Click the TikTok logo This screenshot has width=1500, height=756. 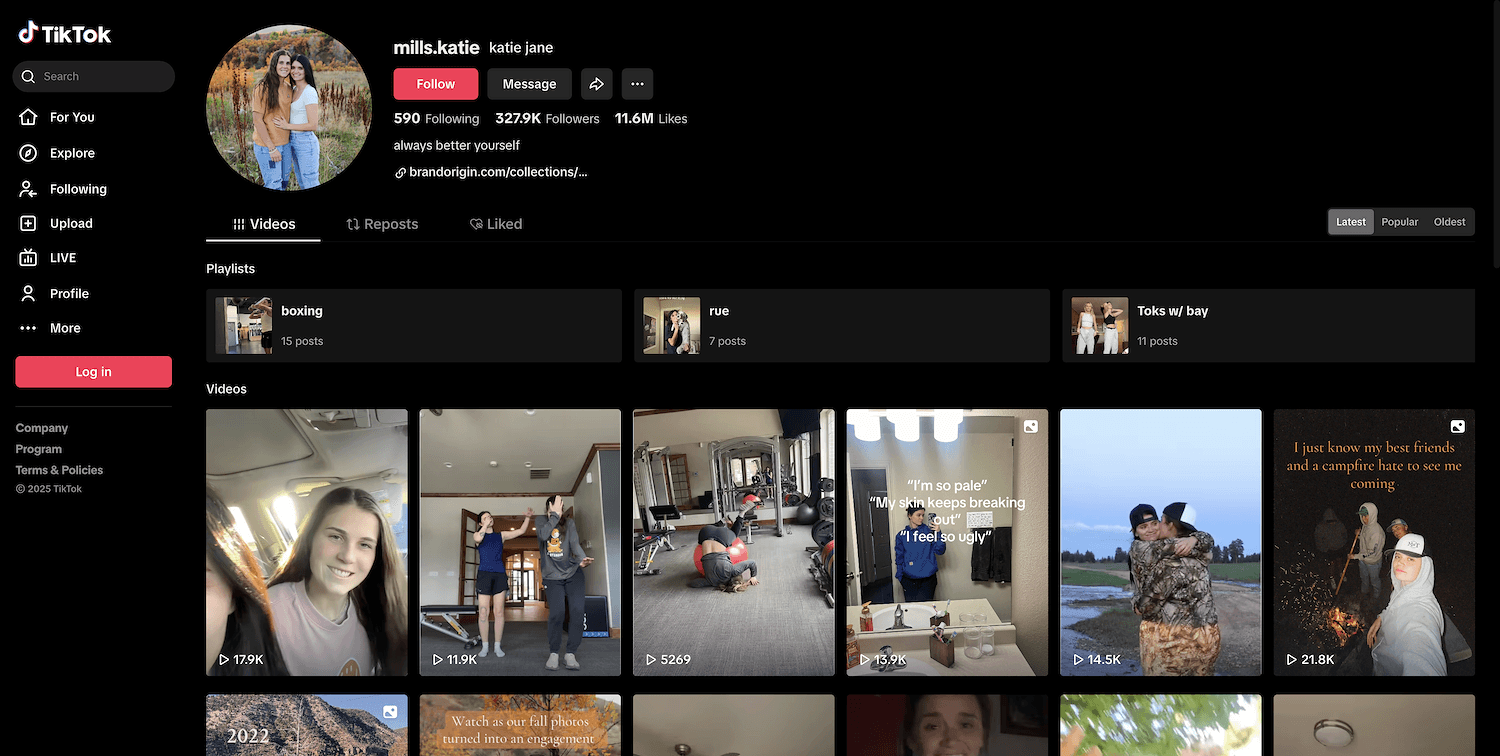pyautogui.click(x=65, y=33)
